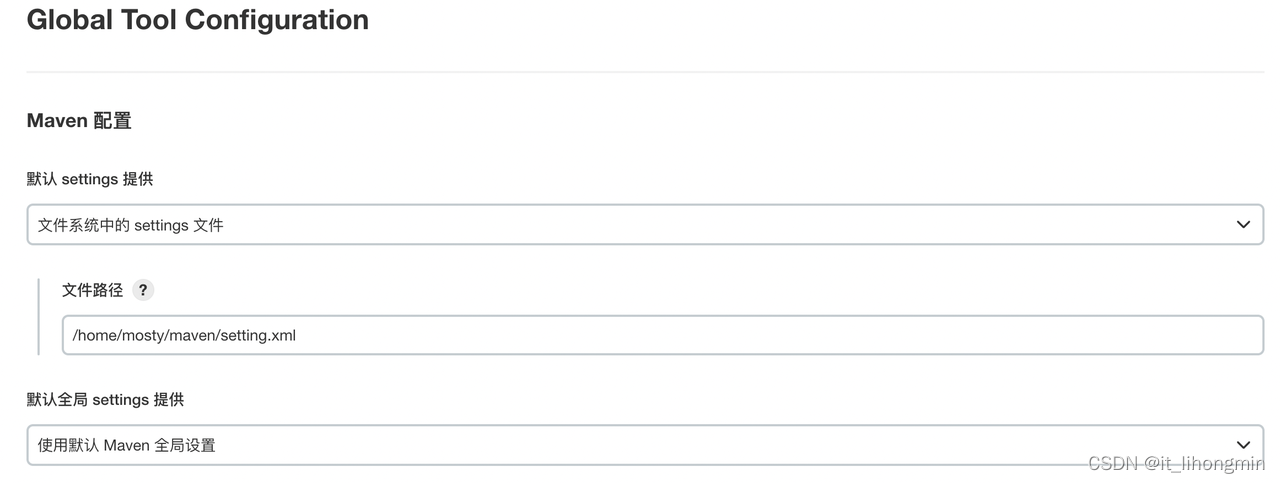Click the vertical indent bar beside 文件路径
The height and width of the screenshot is (483, 1280).
39,316
